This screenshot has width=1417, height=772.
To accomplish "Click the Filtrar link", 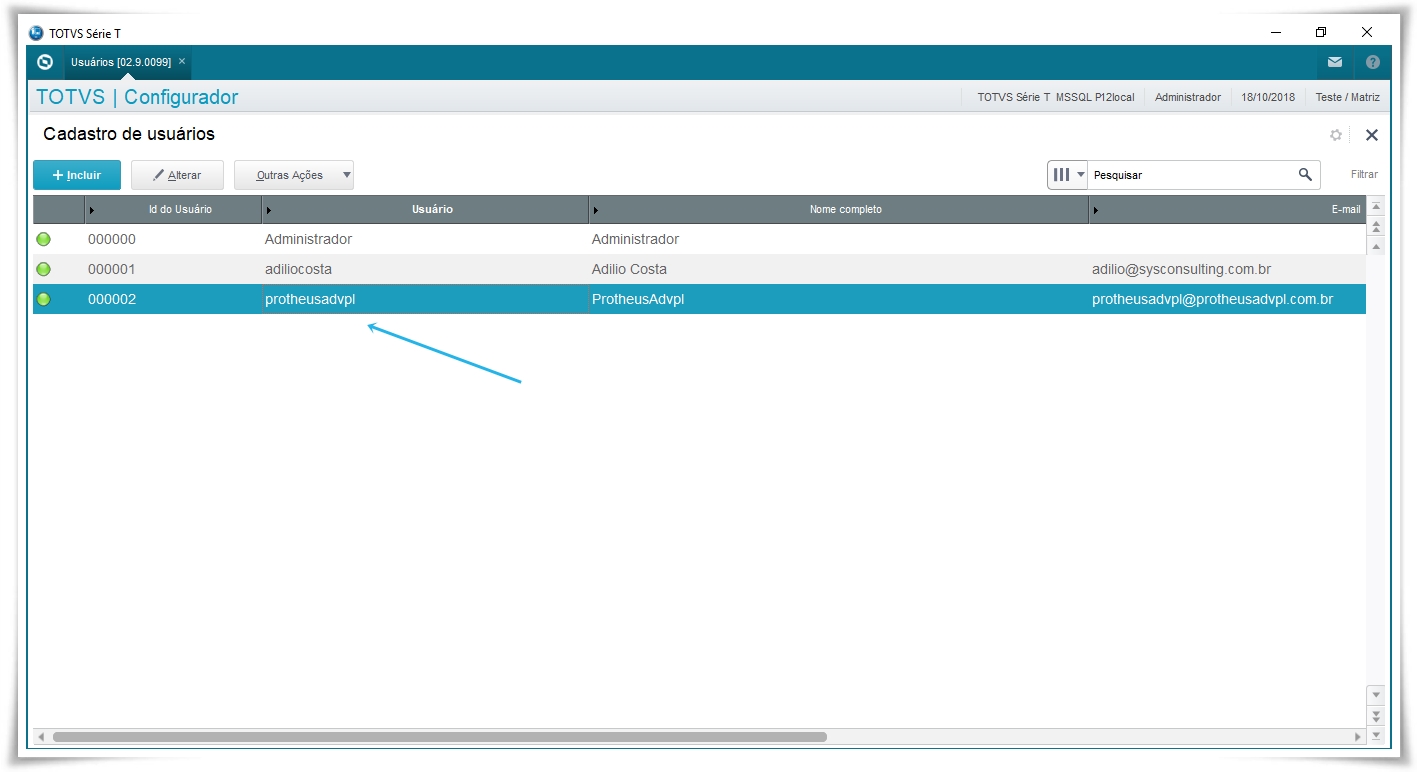I will pyautogui.click(x=1364, y=174).
